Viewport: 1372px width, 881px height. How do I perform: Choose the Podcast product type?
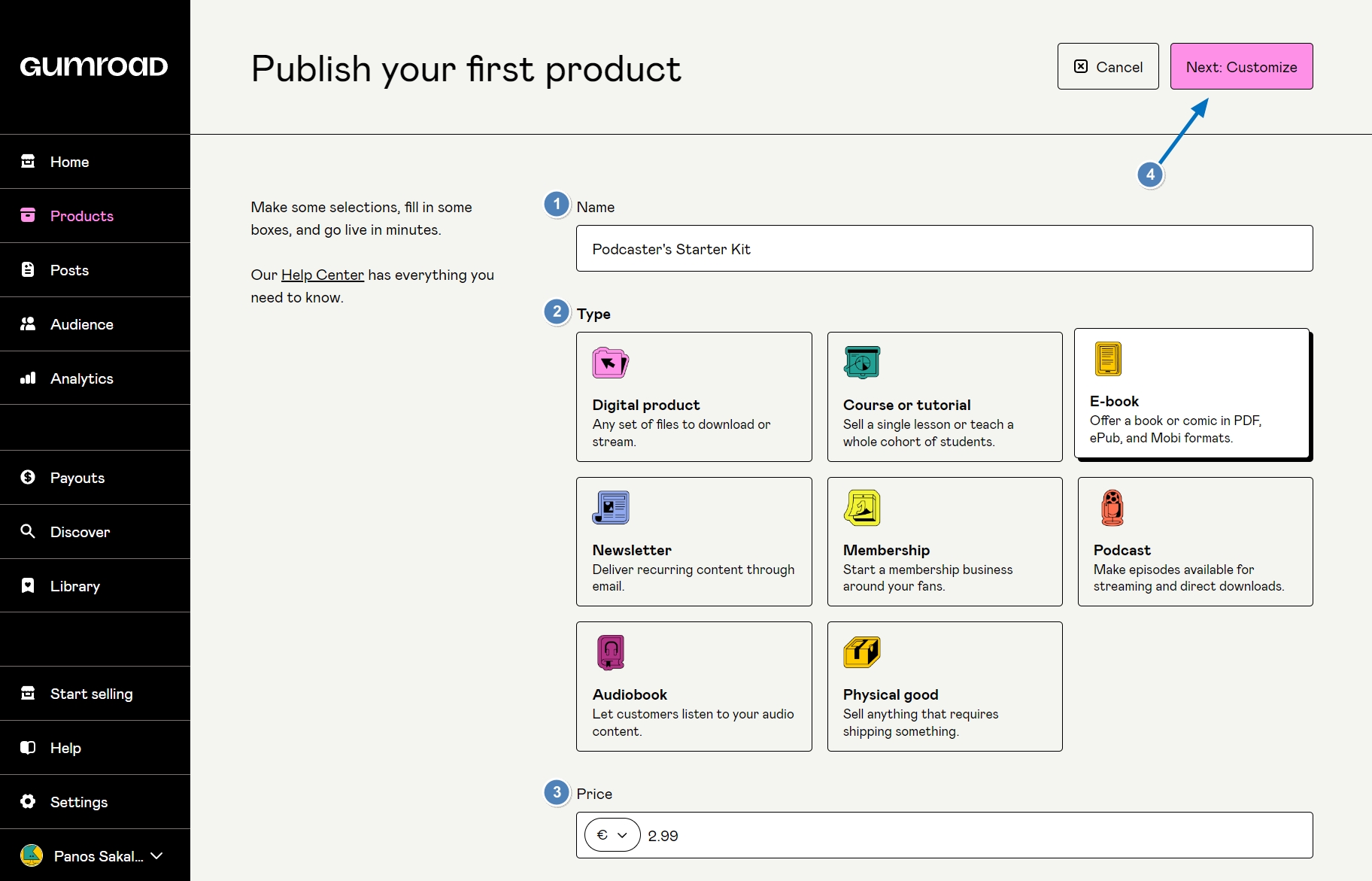[x=1194, y=542]
